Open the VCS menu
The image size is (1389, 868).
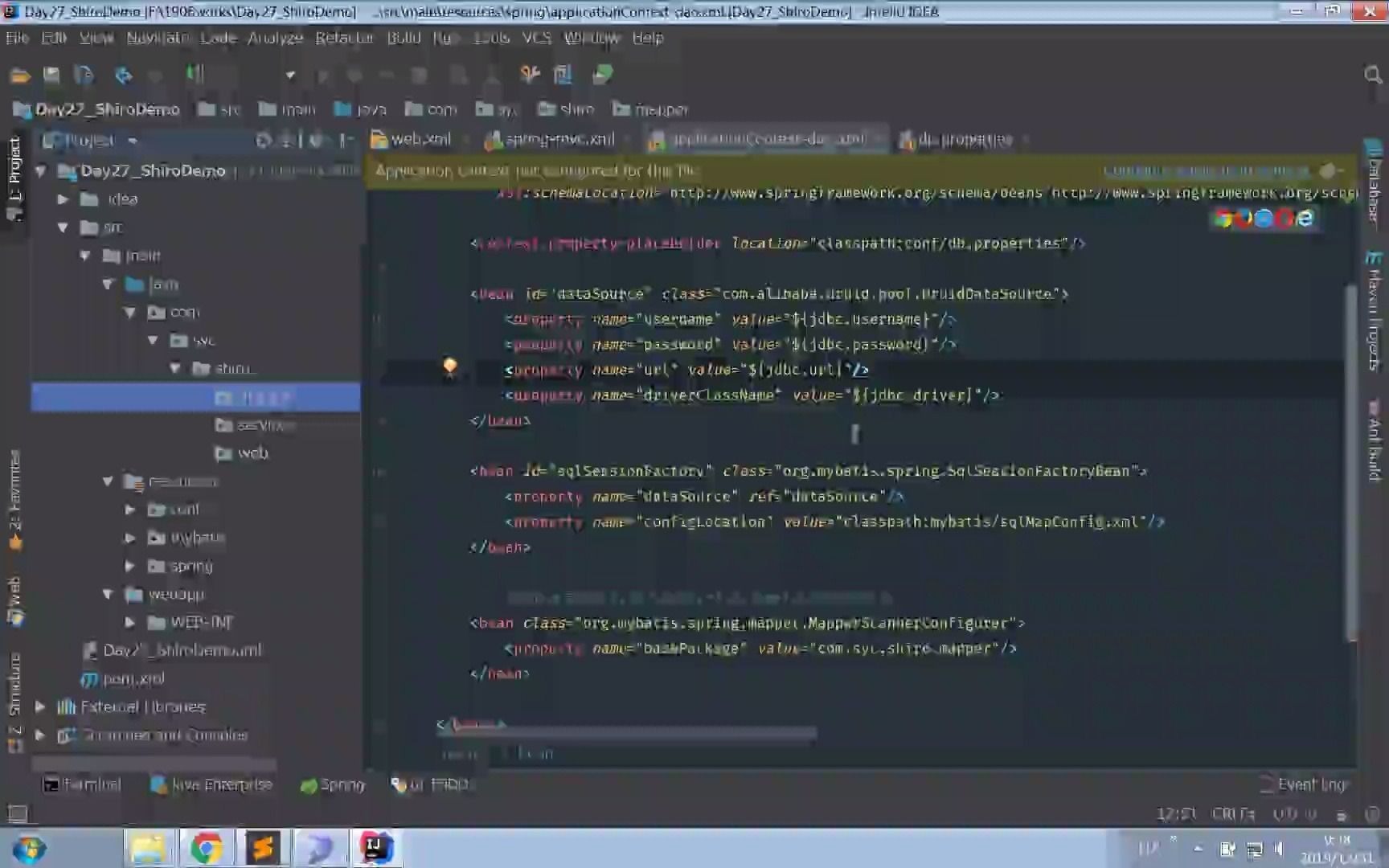pos(537,38)
